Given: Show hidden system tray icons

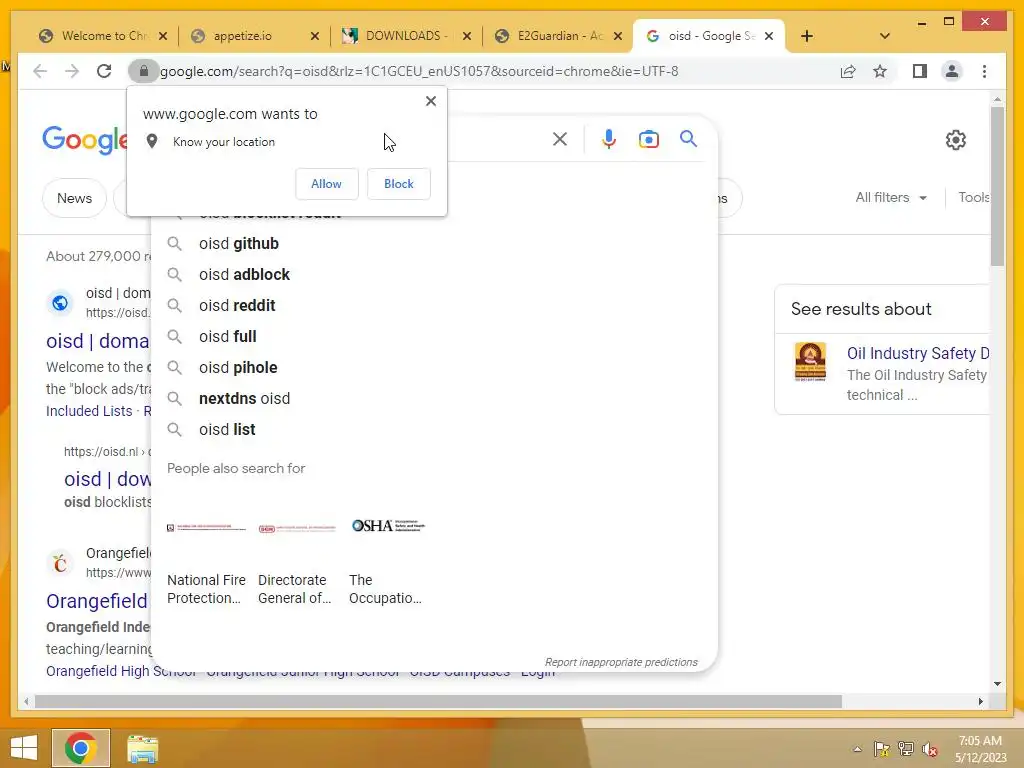Looking at the screenshot, I should [857, 749].
